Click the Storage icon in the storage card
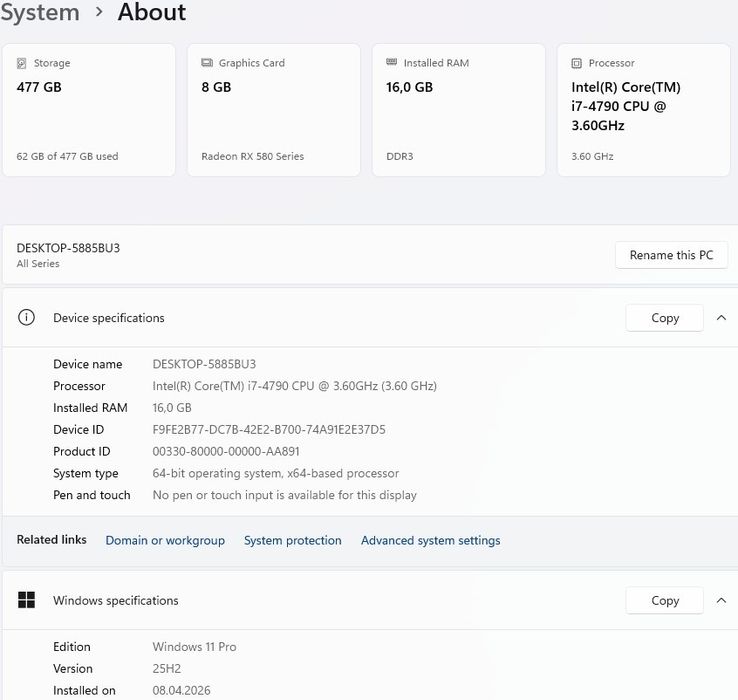738x700 pixels. click(x=22, y=63)
